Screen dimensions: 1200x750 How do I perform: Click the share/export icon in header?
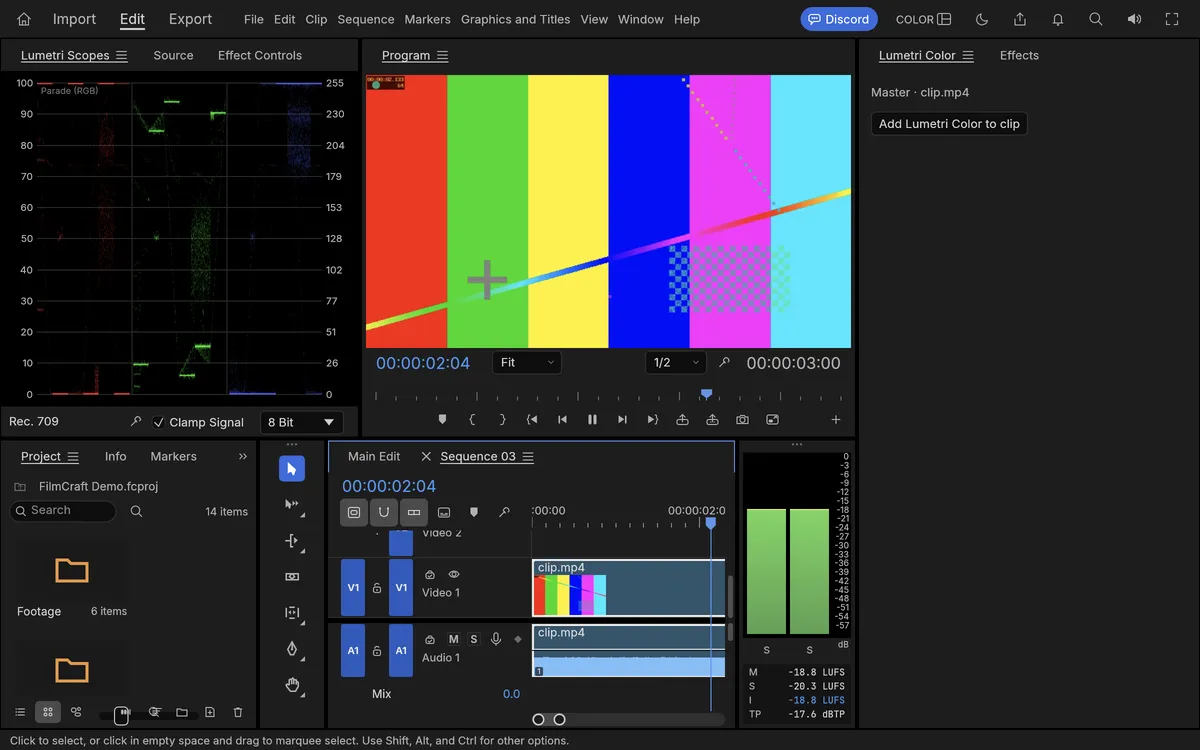[x=1020, y=19]
